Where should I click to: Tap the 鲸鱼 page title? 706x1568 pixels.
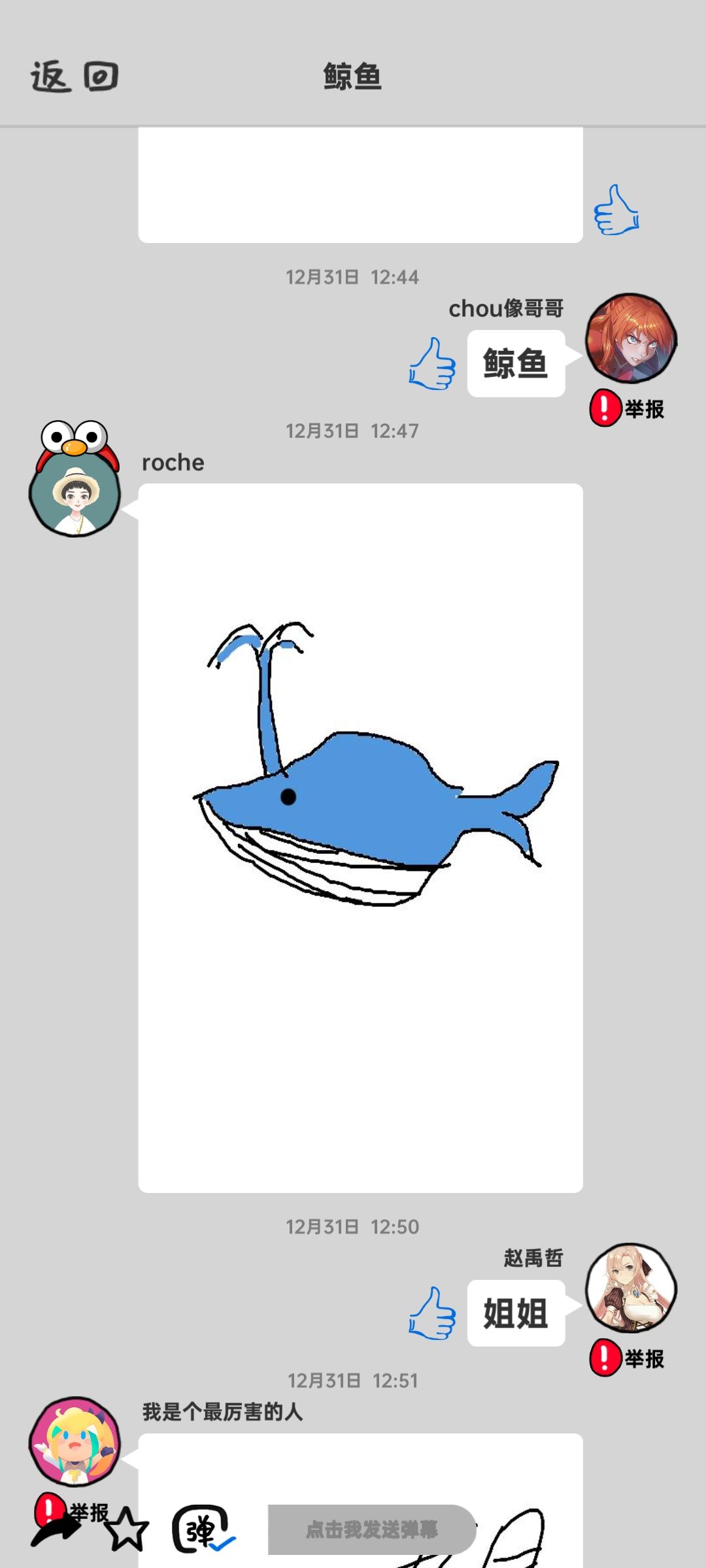[353, 76]
